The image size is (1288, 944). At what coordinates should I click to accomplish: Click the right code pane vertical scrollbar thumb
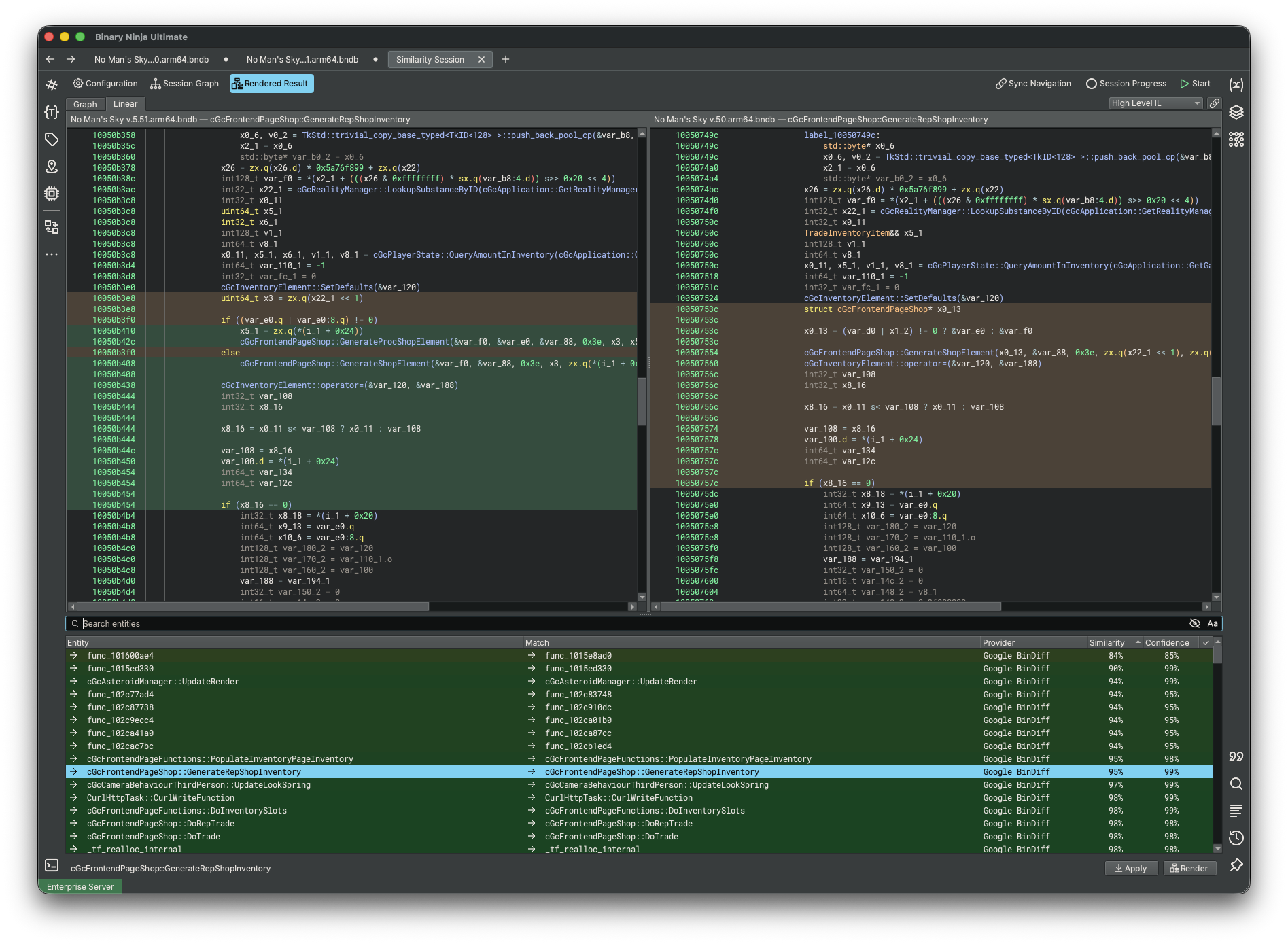(1216, 401)
